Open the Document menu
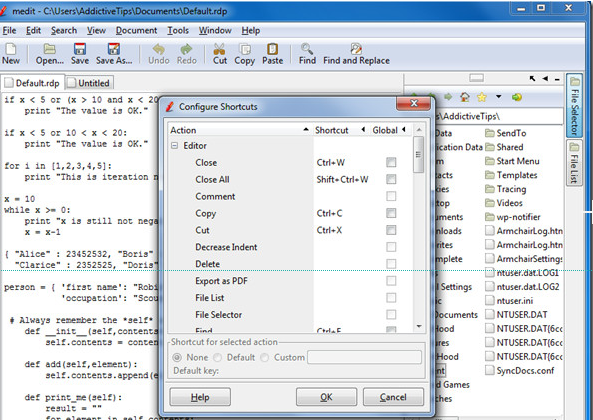This screenshot has height=420, width=593. click(136, 31)
